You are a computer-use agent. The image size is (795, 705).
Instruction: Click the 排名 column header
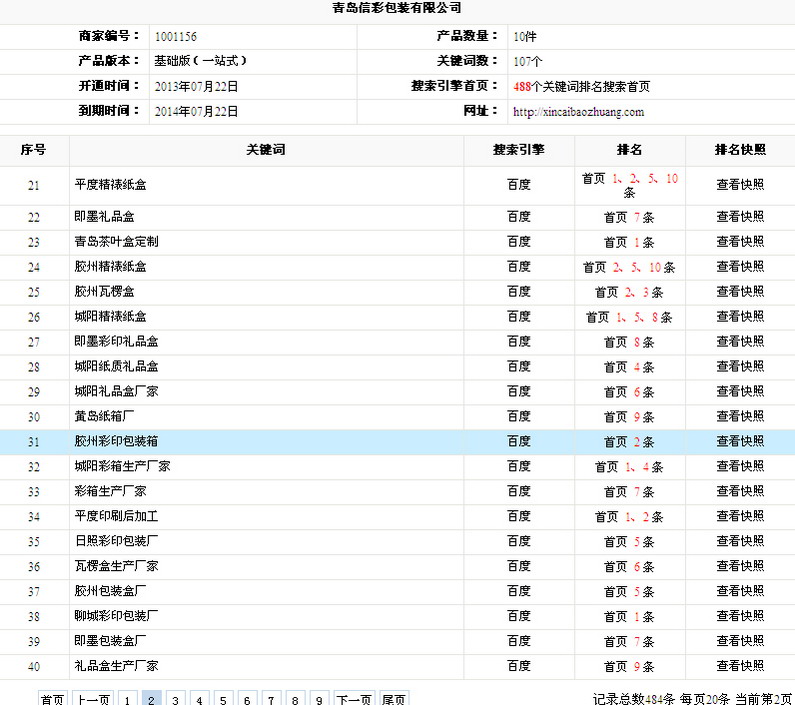click(x=629, y=150)
